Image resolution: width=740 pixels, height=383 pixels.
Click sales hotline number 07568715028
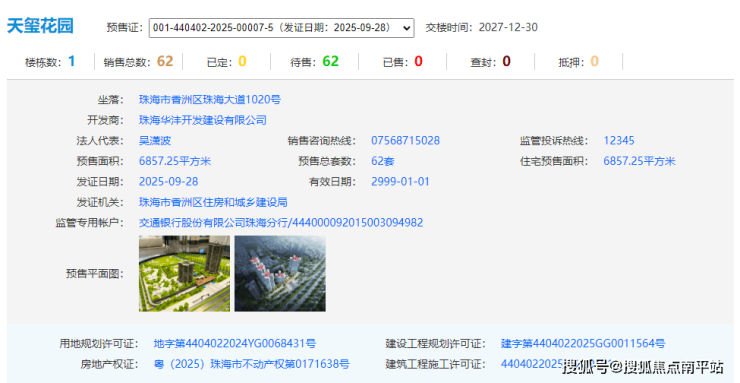click(x=405, y=141)
